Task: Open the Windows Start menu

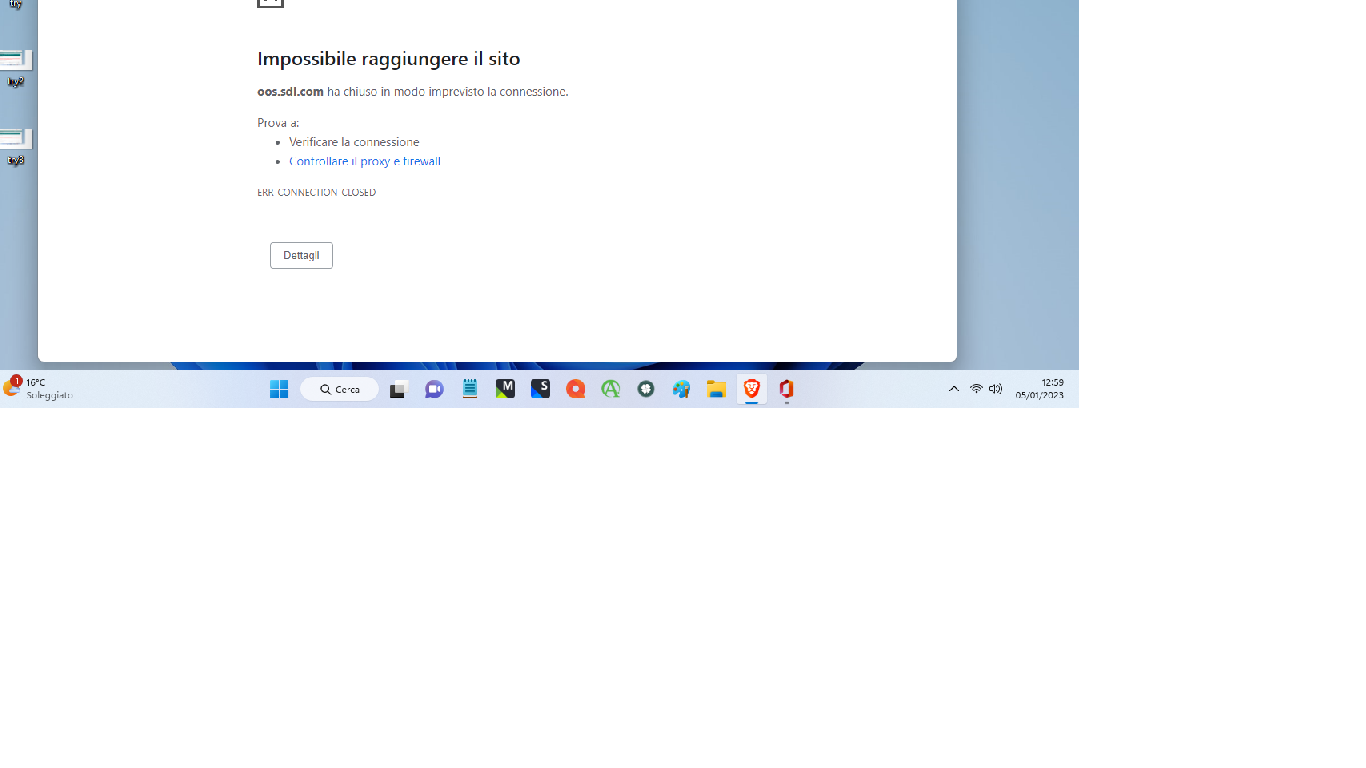Action: tap(279, 389)
